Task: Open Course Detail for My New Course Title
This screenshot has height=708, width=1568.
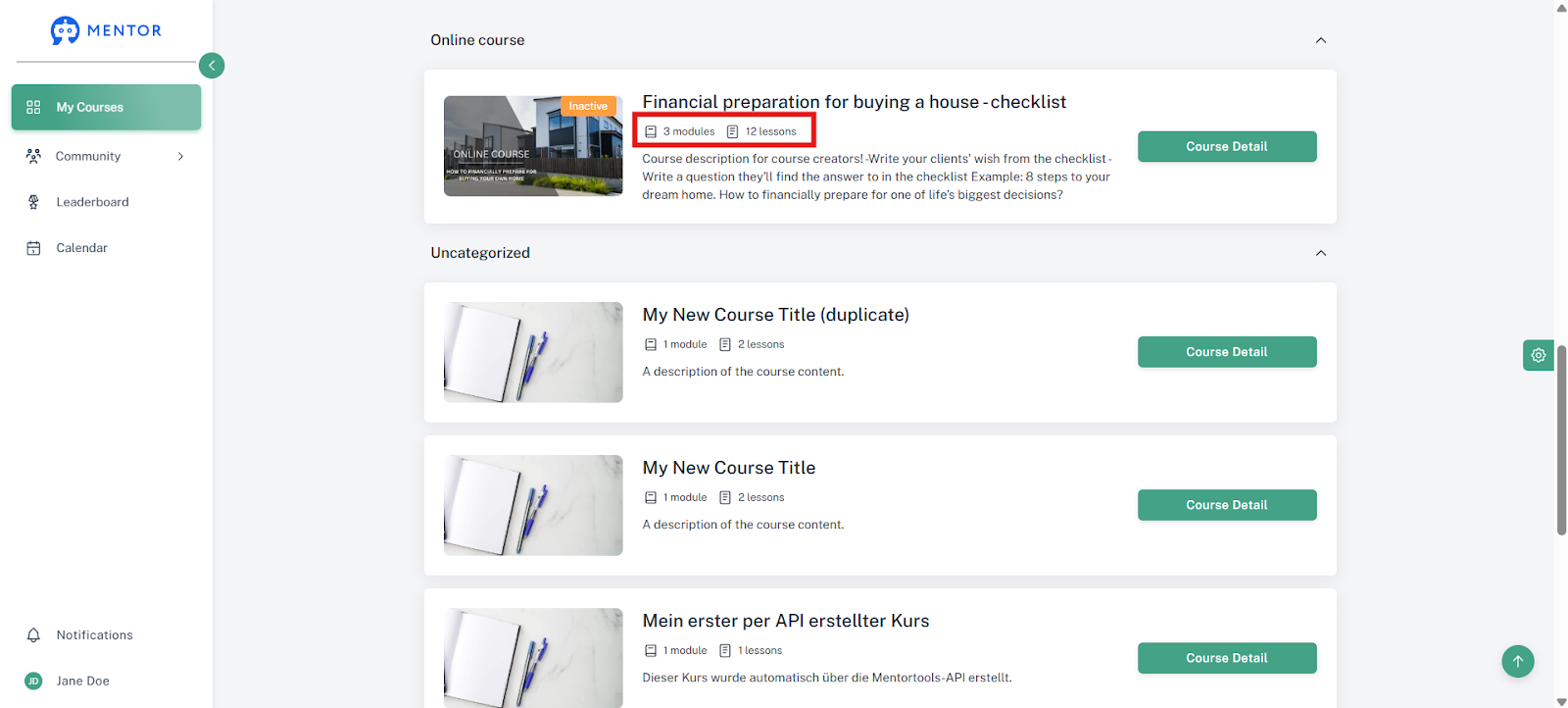Action: 1227,505
